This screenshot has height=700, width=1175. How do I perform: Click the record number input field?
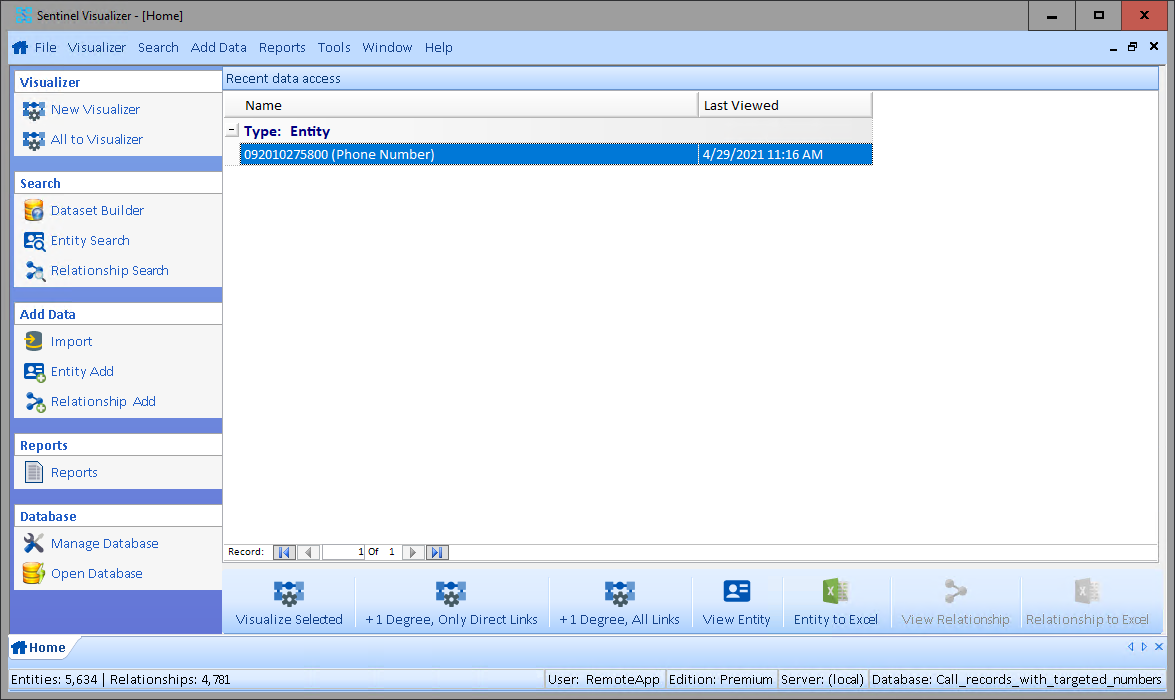343,552
